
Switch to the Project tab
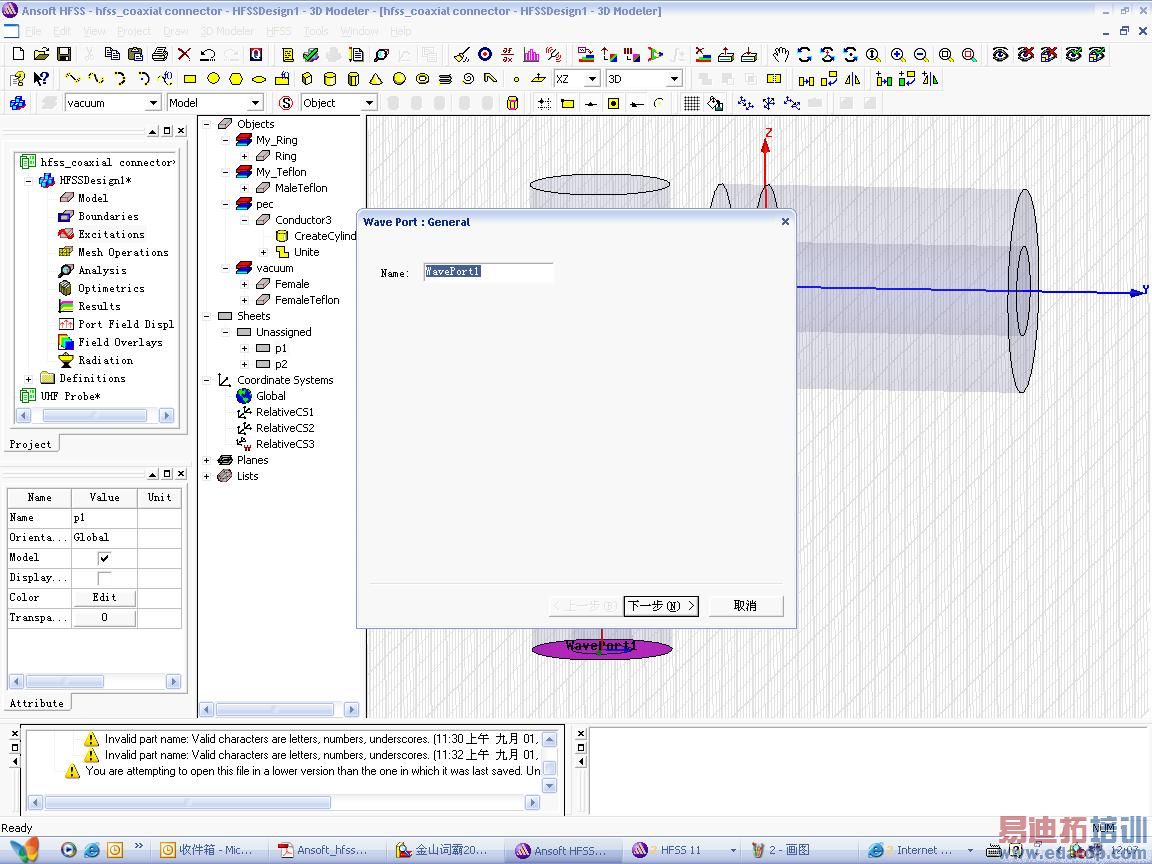coord(30,444)
